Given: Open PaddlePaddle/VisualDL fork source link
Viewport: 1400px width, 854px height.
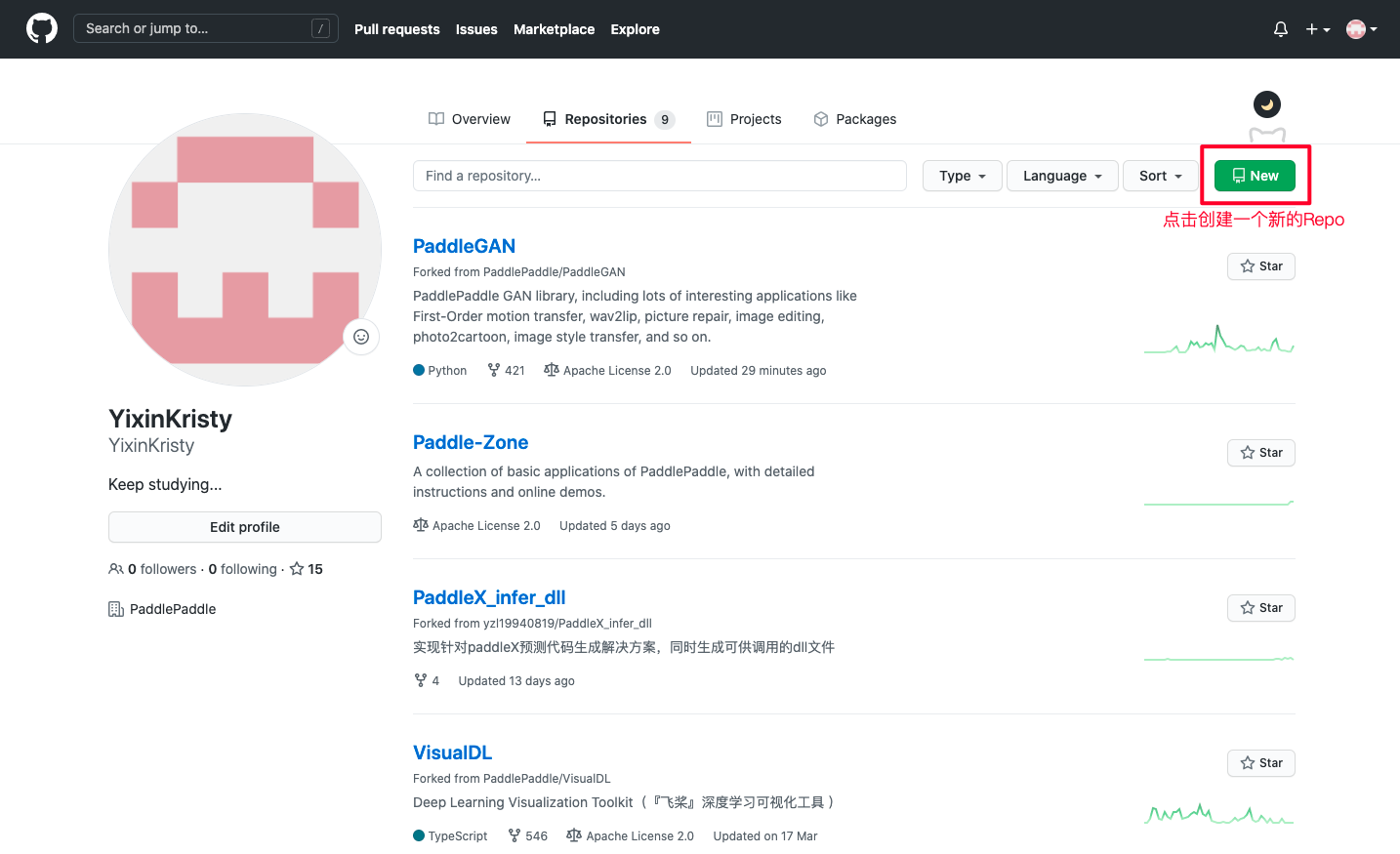Looking at the screenshot, I should tap(547, 779).
